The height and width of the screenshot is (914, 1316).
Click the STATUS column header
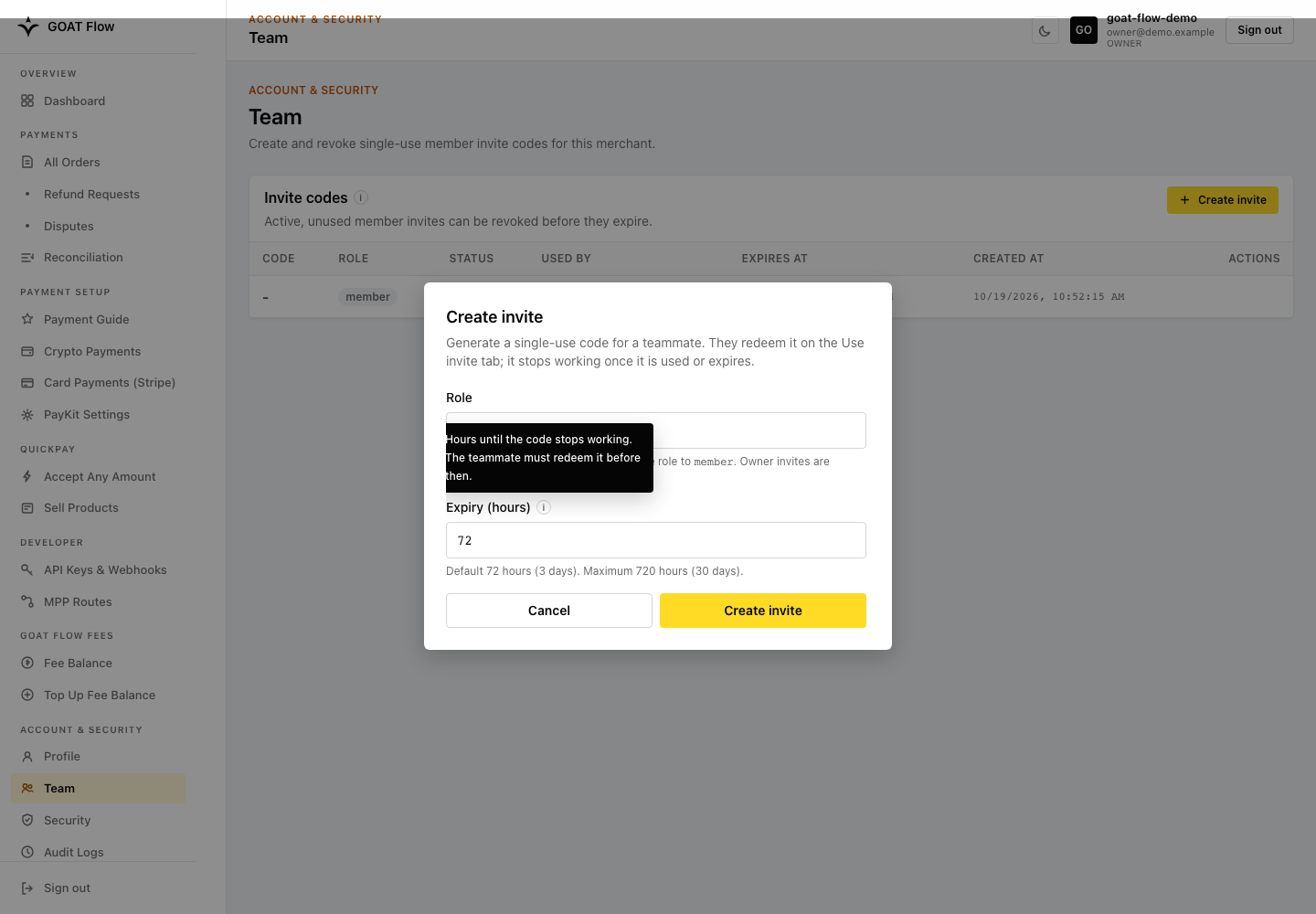coord(471,259)
